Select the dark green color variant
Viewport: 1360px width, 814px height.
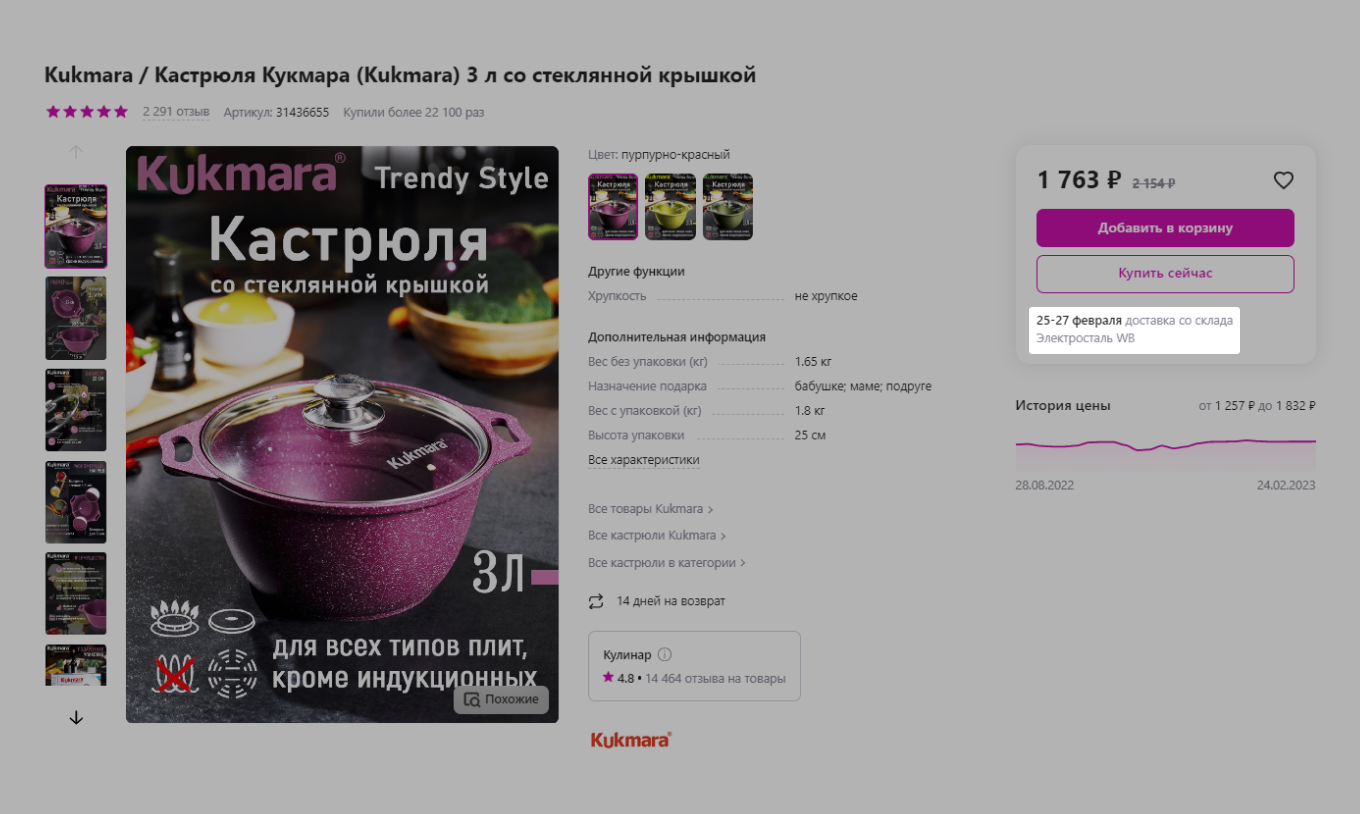click(x=728, y=207)
